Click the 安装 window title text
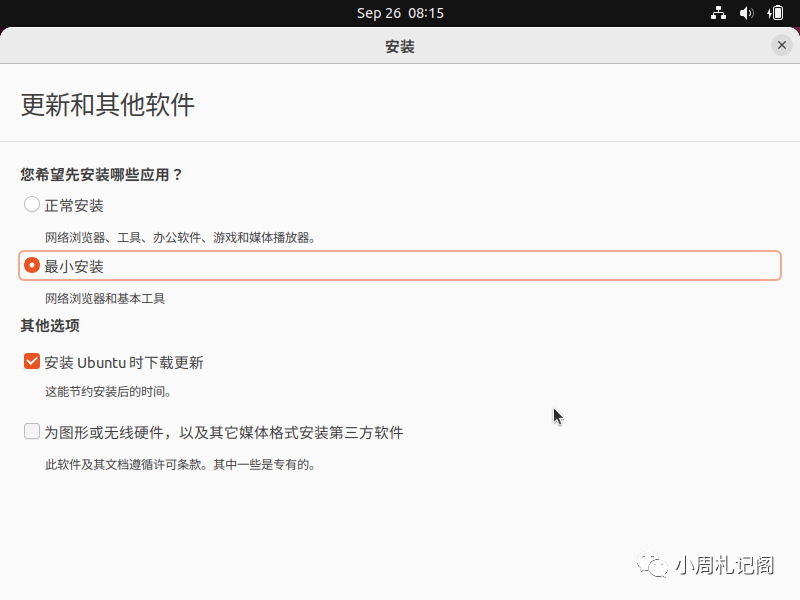 coord(399,46)
